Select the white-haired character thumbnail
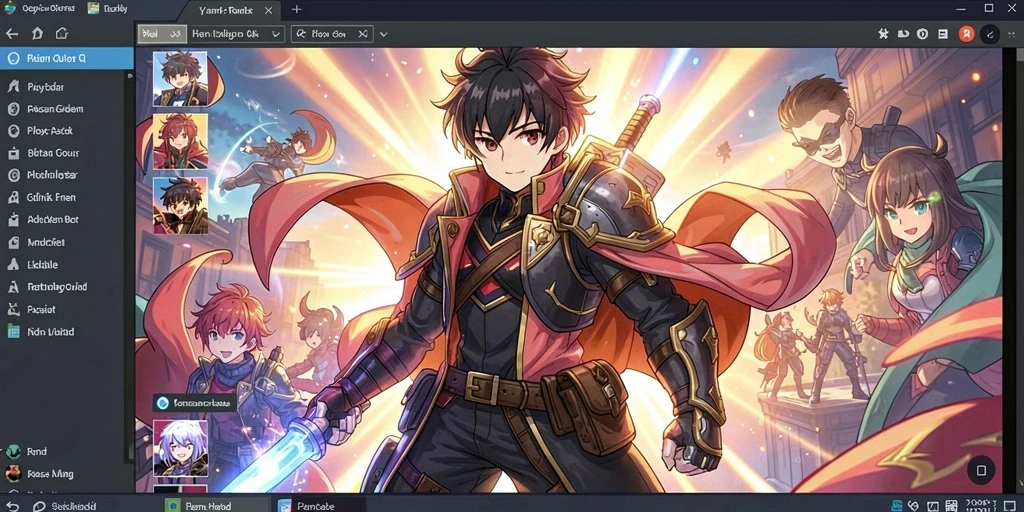1024x512 pixels. [180, 448]
